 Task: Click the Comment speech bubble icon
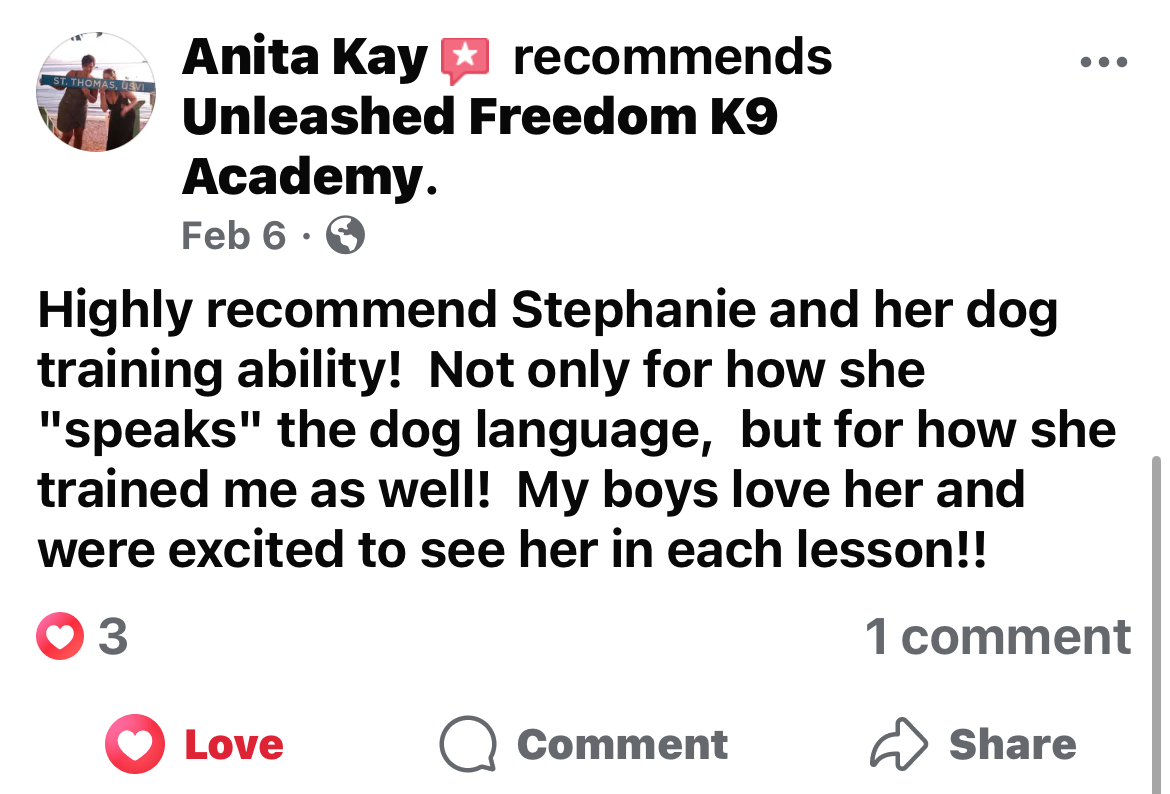(468, 745)
